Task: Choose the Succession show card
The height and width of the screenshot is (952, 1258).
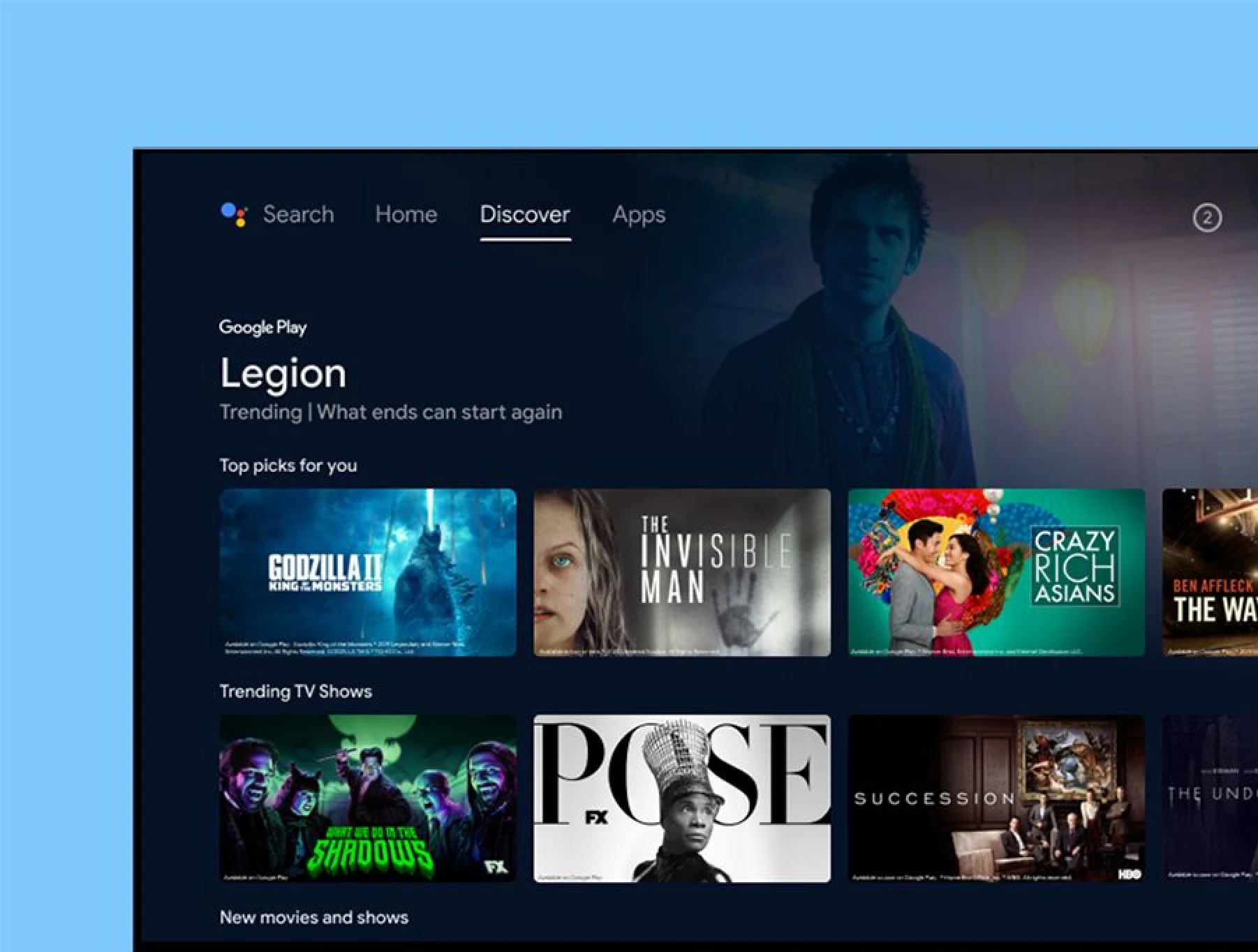Action: point(996,798)
